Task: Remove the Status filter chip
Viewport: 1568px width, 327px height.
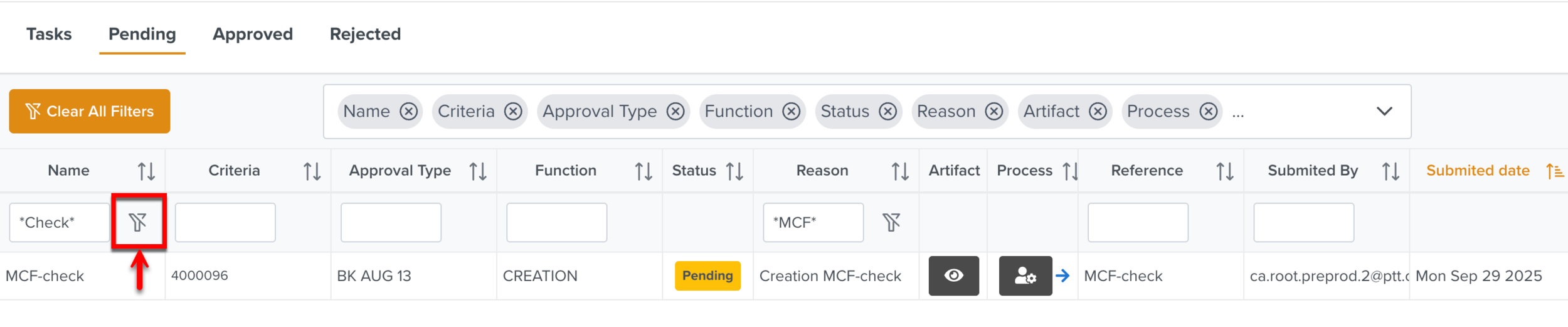Action: 887,112
